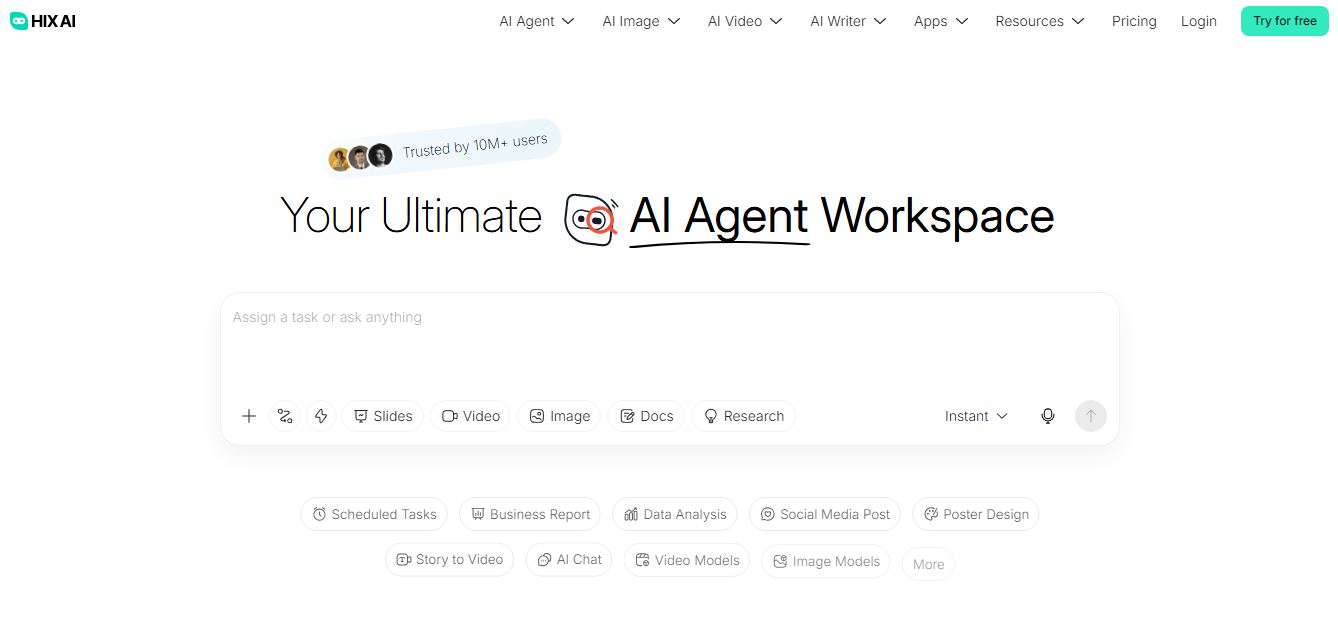Choose the Poster Design suggestion
Screen dimensions: 1338x630
point(976,514)
